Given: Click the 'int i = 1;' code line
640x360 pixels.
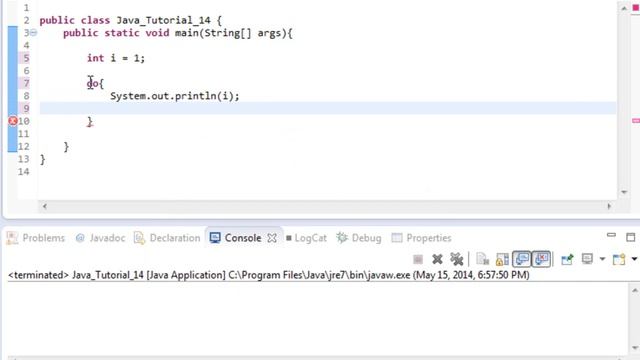Looking at the screenshot, I should pyautogui.click(x=116, y=58).
